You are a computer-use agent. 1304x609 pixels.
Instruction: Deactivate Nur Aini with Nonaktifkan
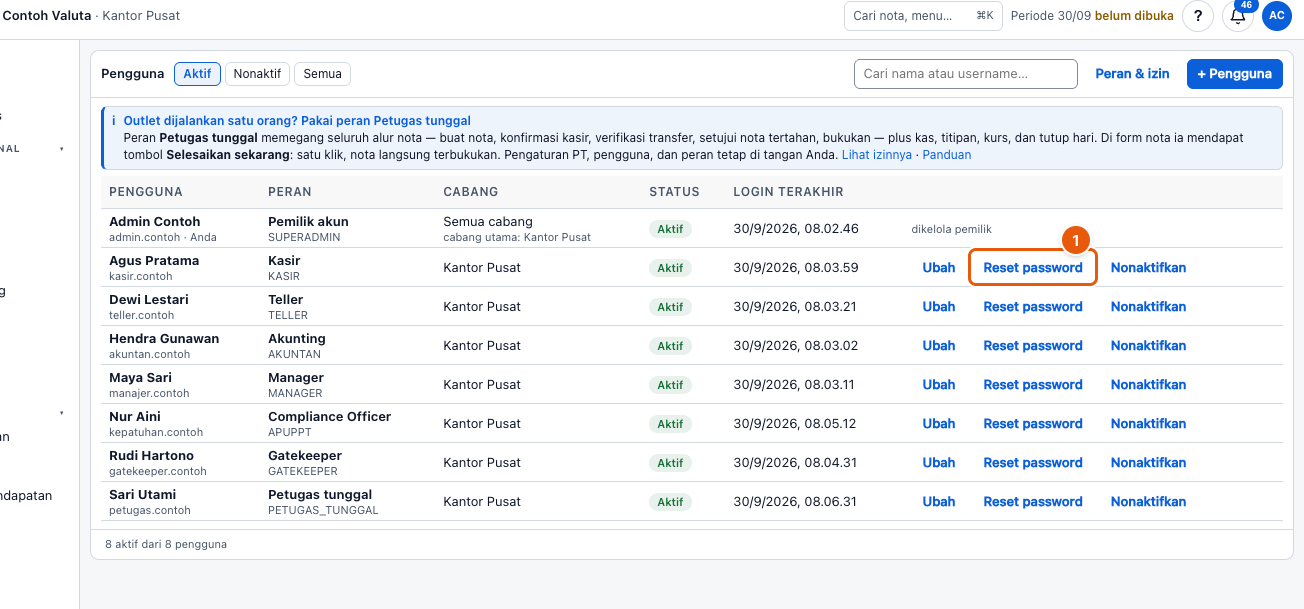tap(1148, 424)
